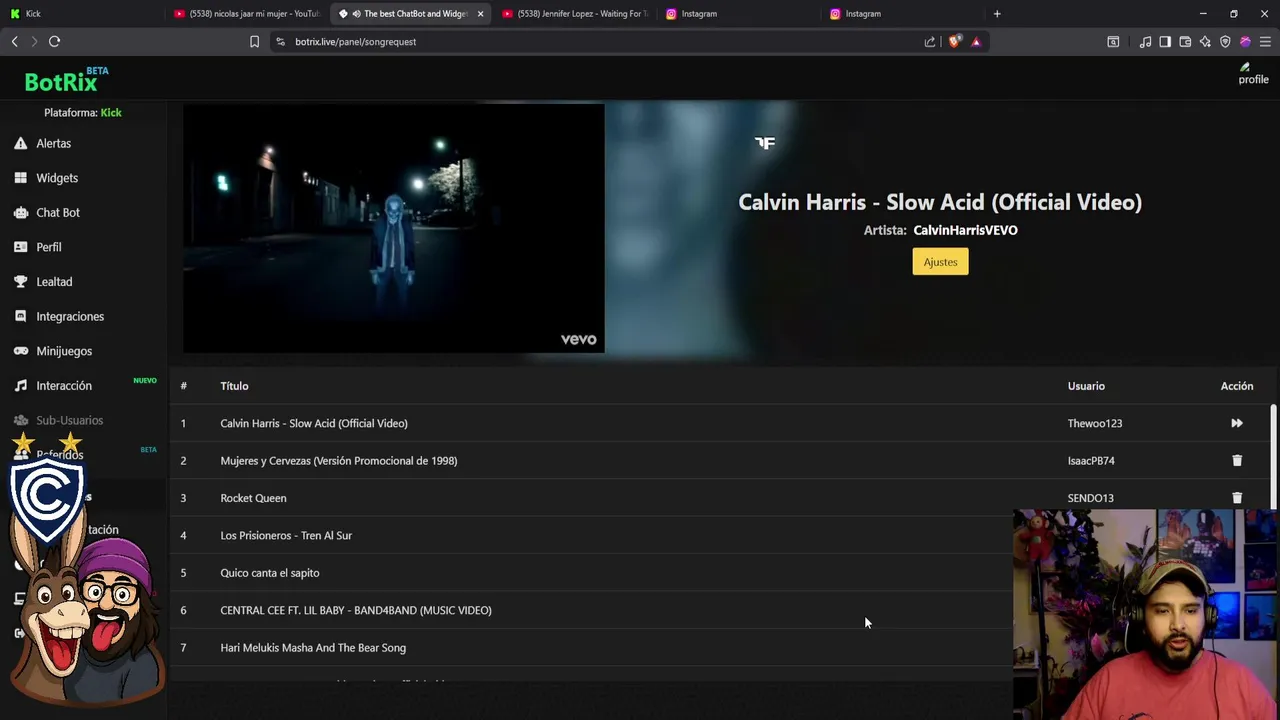Go to the BotRix logo home
This screenshot has height=720, width=1280.
[x=66, y=80]
